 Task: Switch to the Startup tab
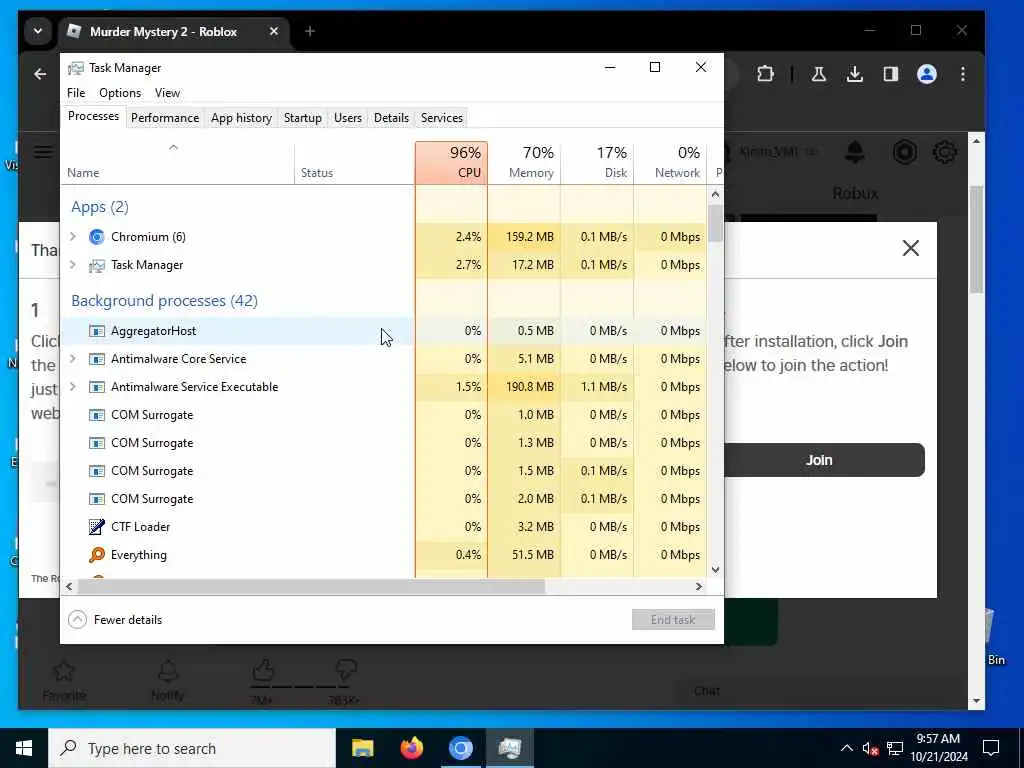tap(302, 118)
